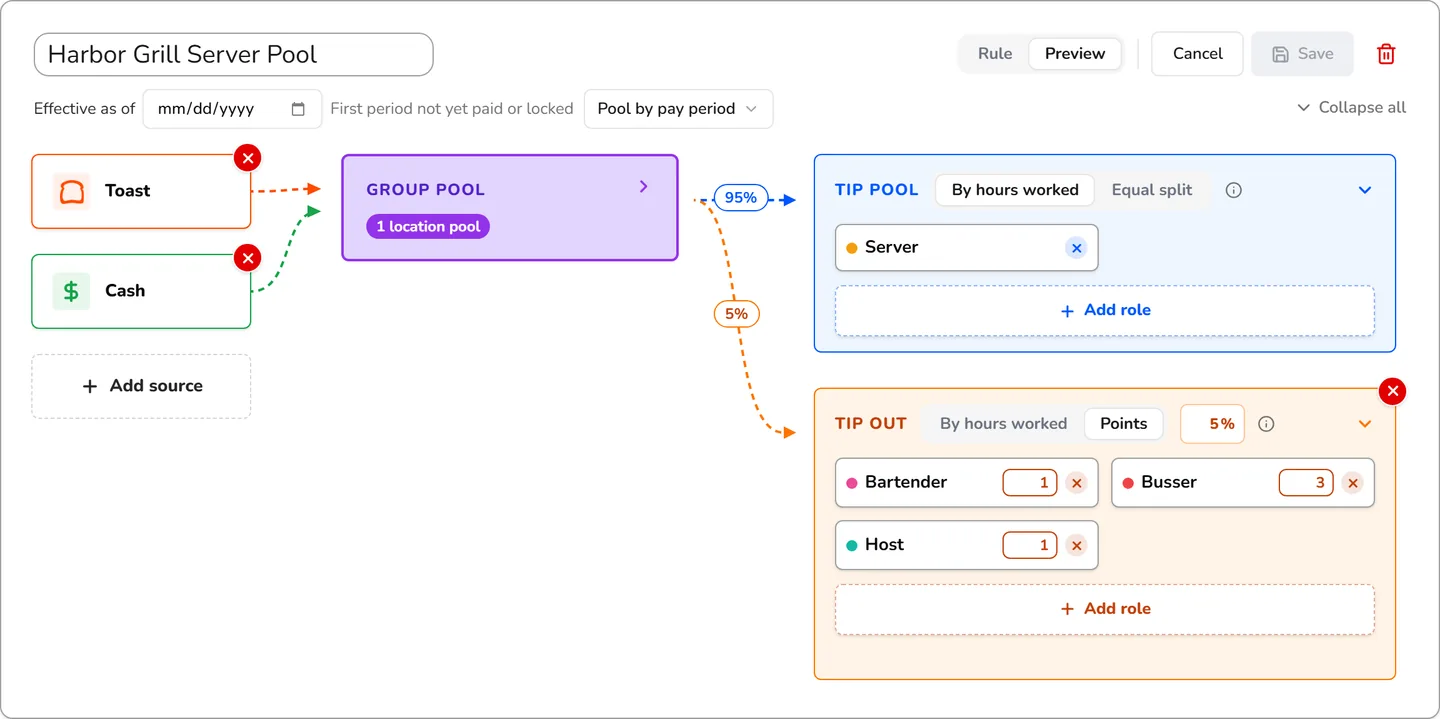Remove Host role from Tip Out
1440x719 pixels.
[x=1076, y=545]
